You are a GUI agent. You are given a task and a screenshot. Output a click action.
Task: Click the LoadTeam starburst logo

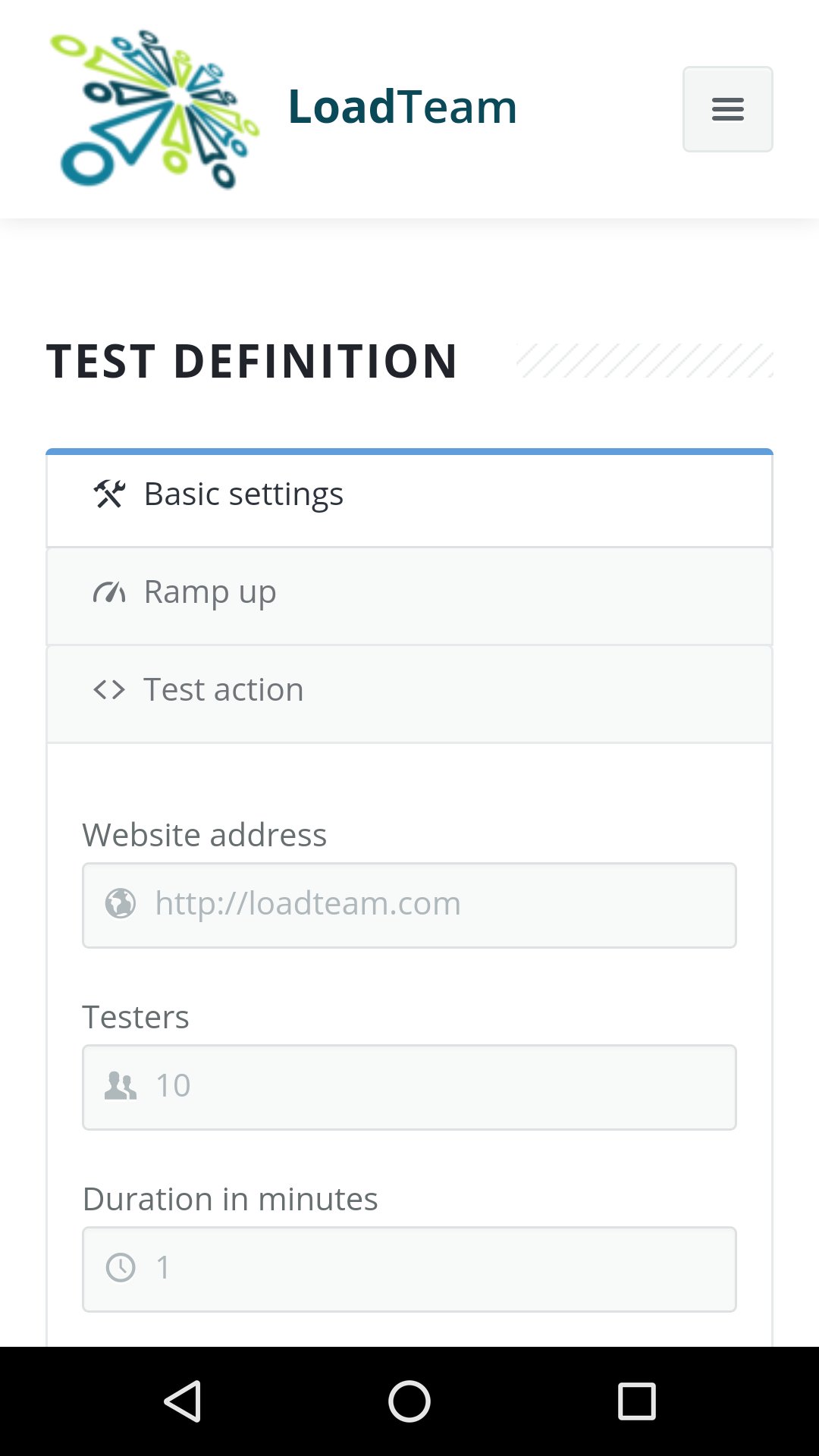coord(155,109)
